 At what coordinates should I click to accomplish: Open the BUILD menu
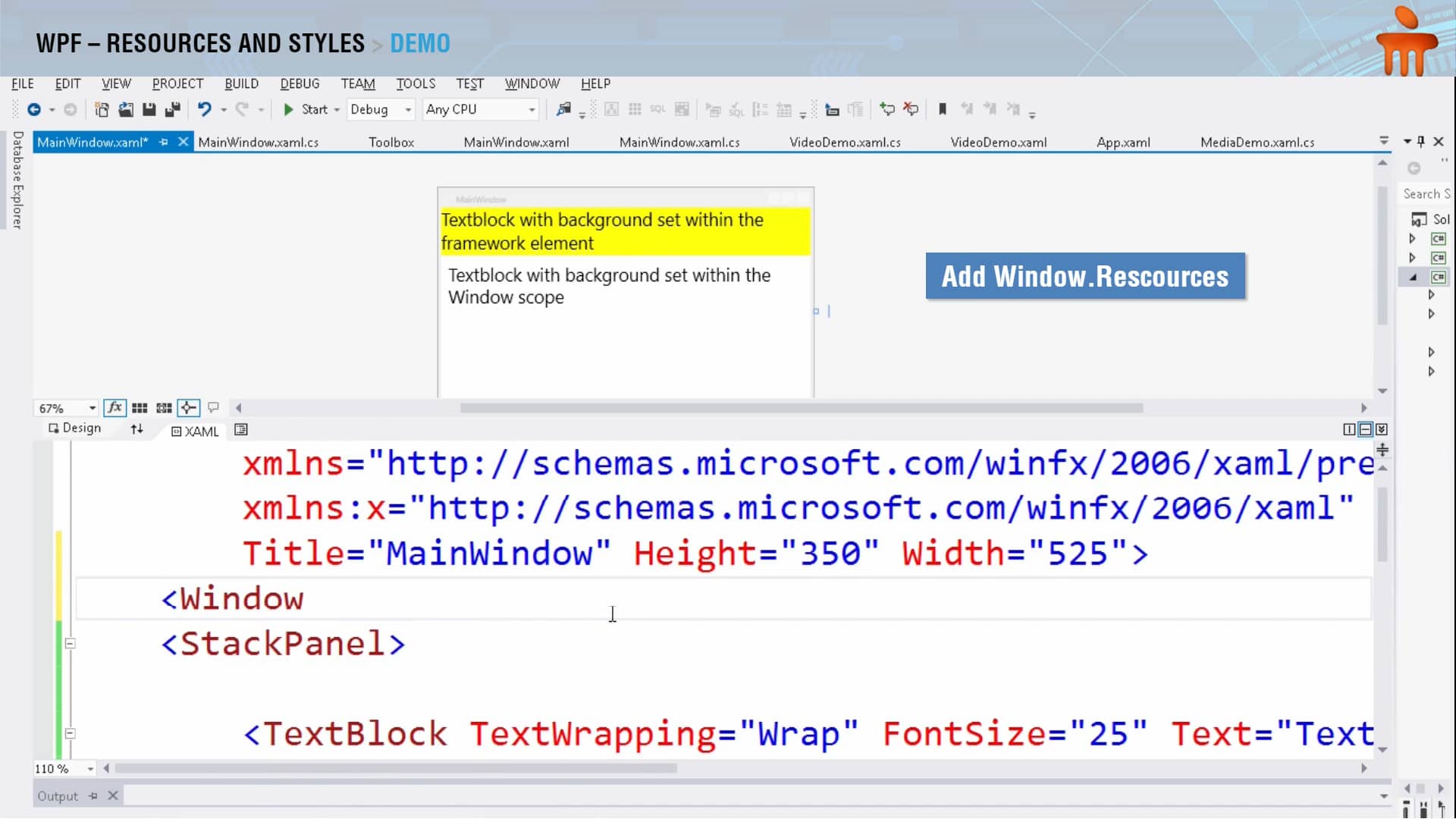pos(241,83)
